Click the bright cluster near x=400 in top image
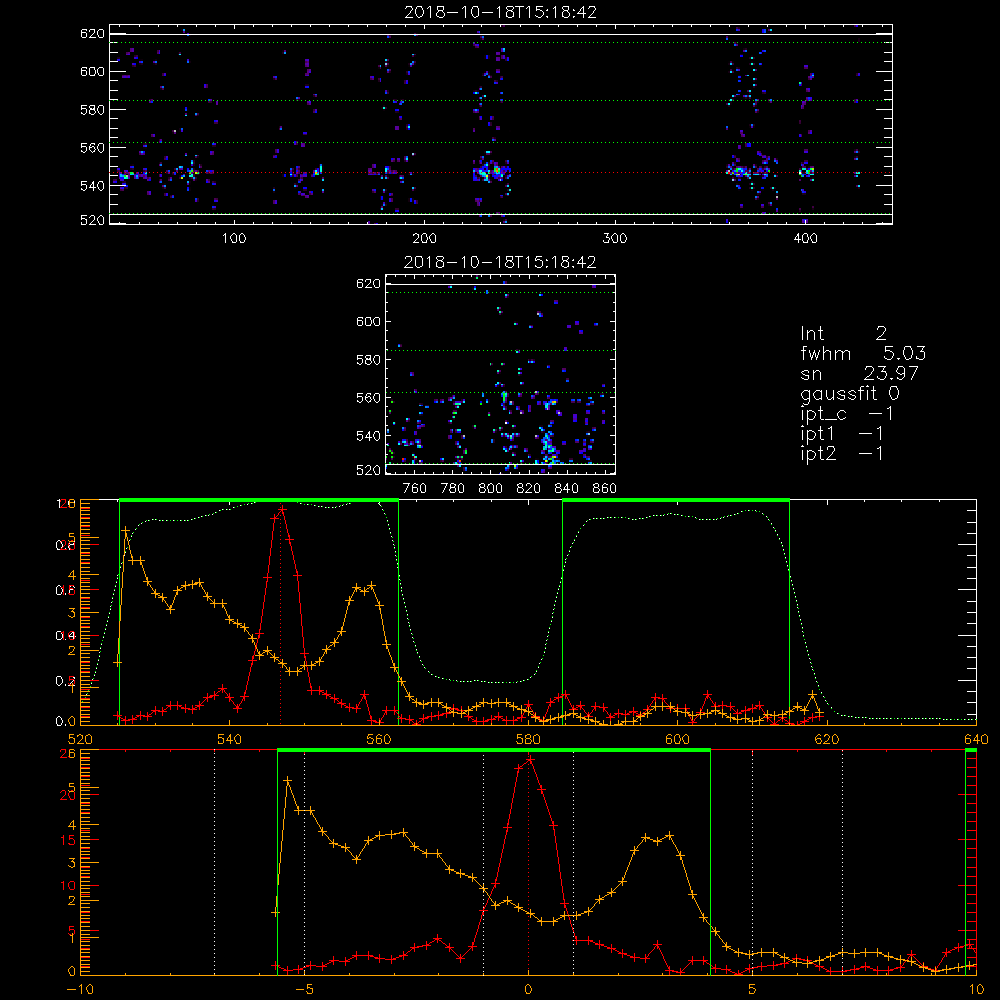This screenshot has width=1000, height=1000. click(807, 172)
